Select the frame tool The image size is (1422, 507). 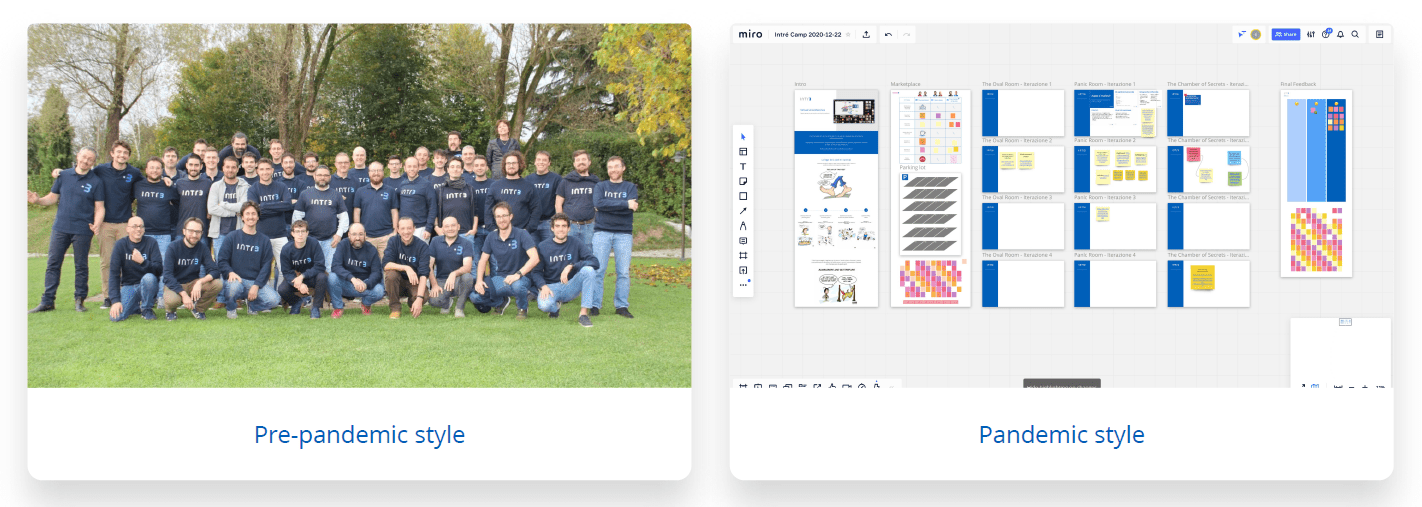[743, 256]
